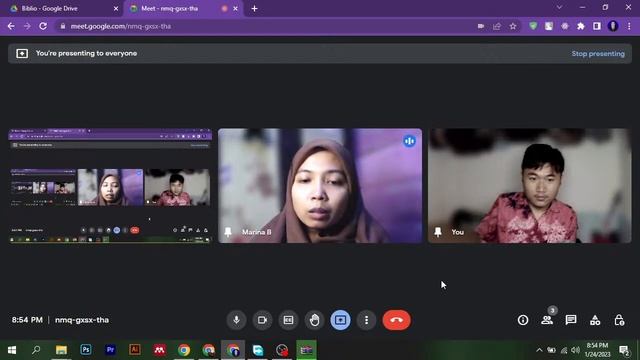Image resolution: width=640 pixels, height=360 pixels.
Task: Open chat with everyone
Action: 571,320
